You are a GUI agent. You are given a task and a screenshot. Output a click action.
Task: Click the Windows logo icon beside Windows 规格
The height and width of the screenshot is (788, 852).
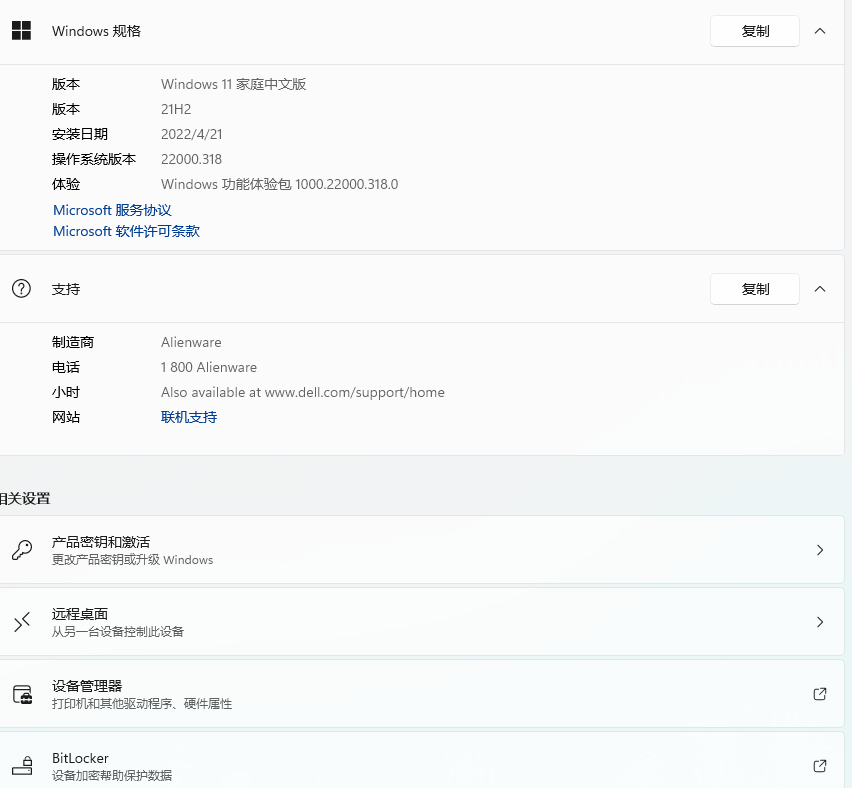(x=21, y=31)
